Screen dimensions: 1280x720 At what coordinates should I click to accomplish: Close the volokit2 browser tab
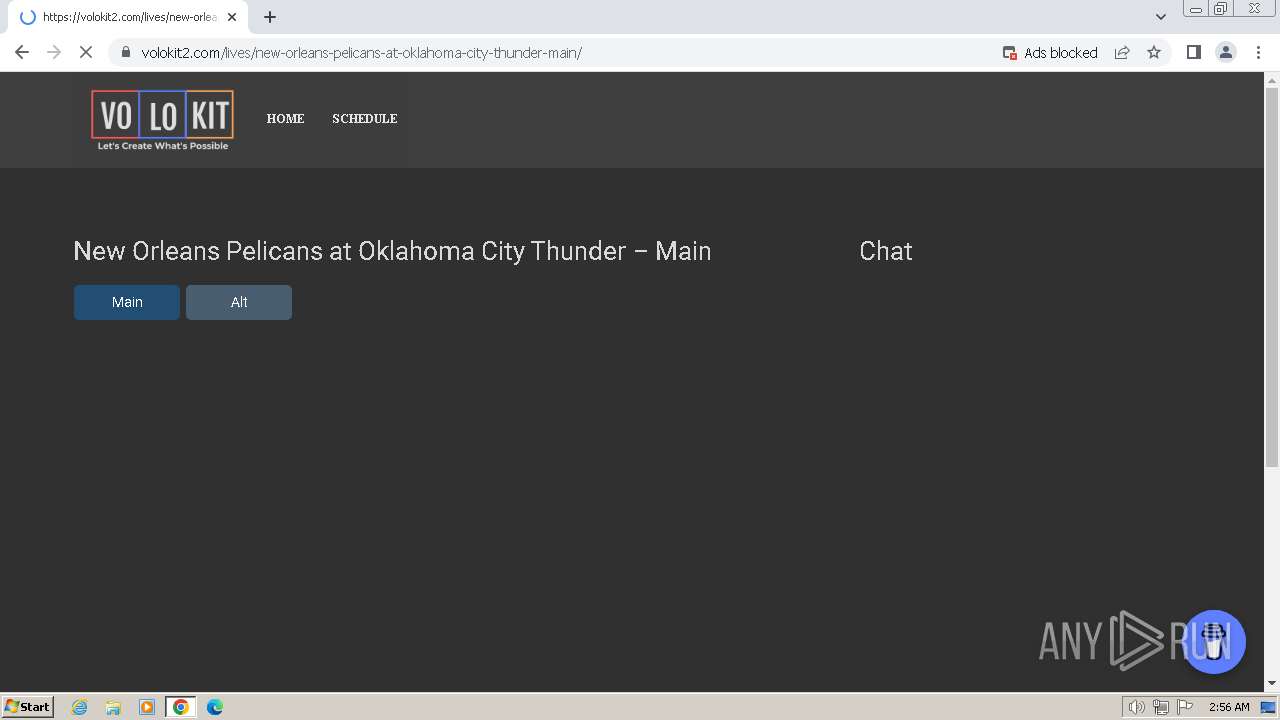point(231,17)
